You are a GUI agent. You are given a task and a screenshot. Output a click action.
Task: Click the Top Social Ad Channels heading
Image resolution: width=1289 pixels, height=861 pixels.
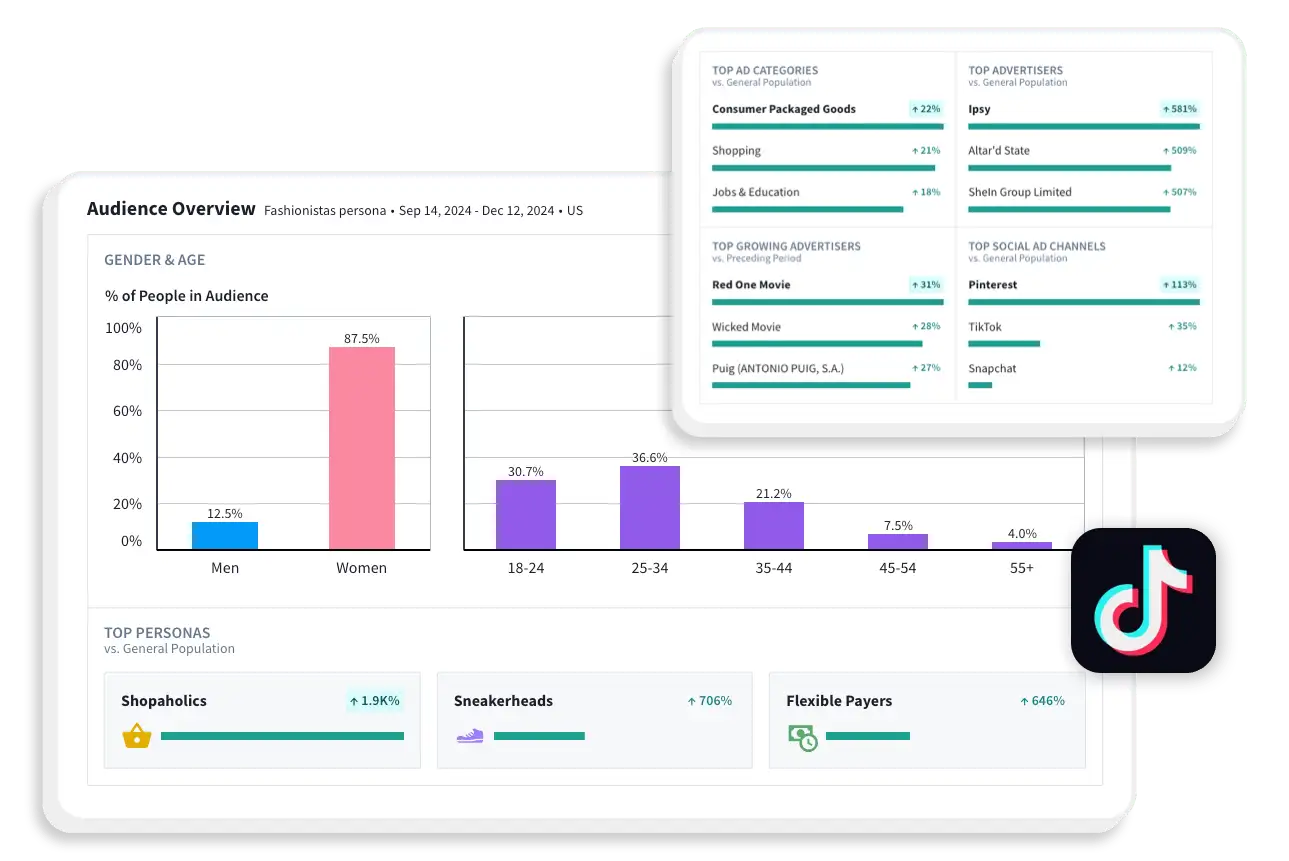[1037, 246]
